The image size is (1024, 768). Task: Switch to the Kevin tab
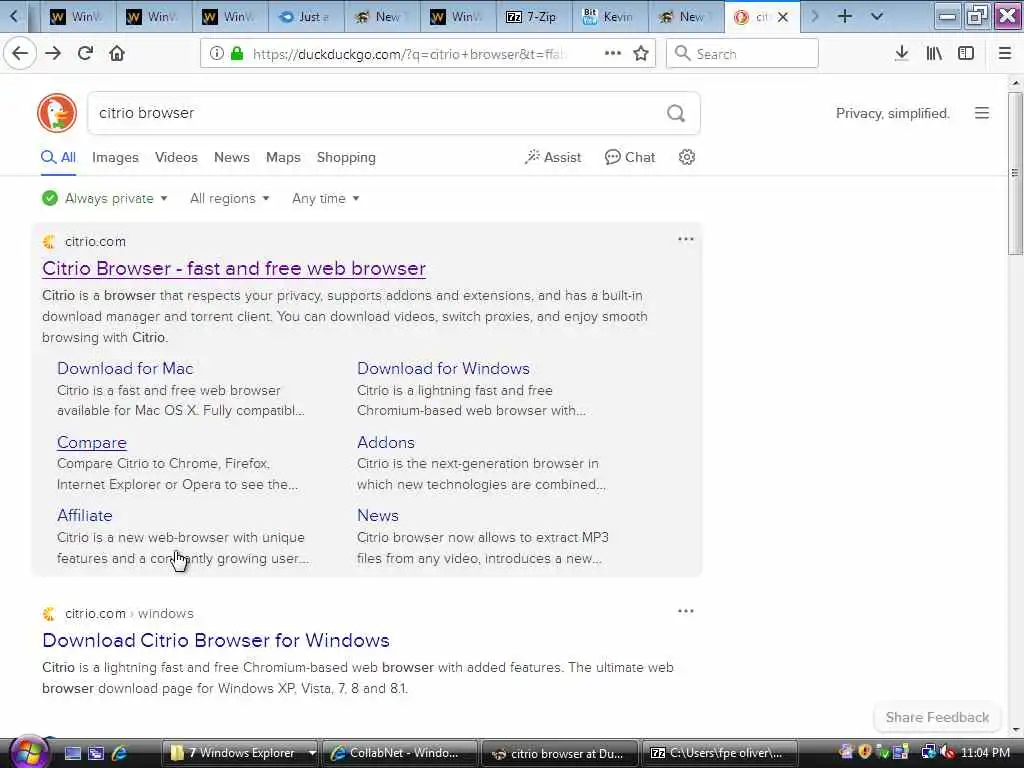coord(610,17)
